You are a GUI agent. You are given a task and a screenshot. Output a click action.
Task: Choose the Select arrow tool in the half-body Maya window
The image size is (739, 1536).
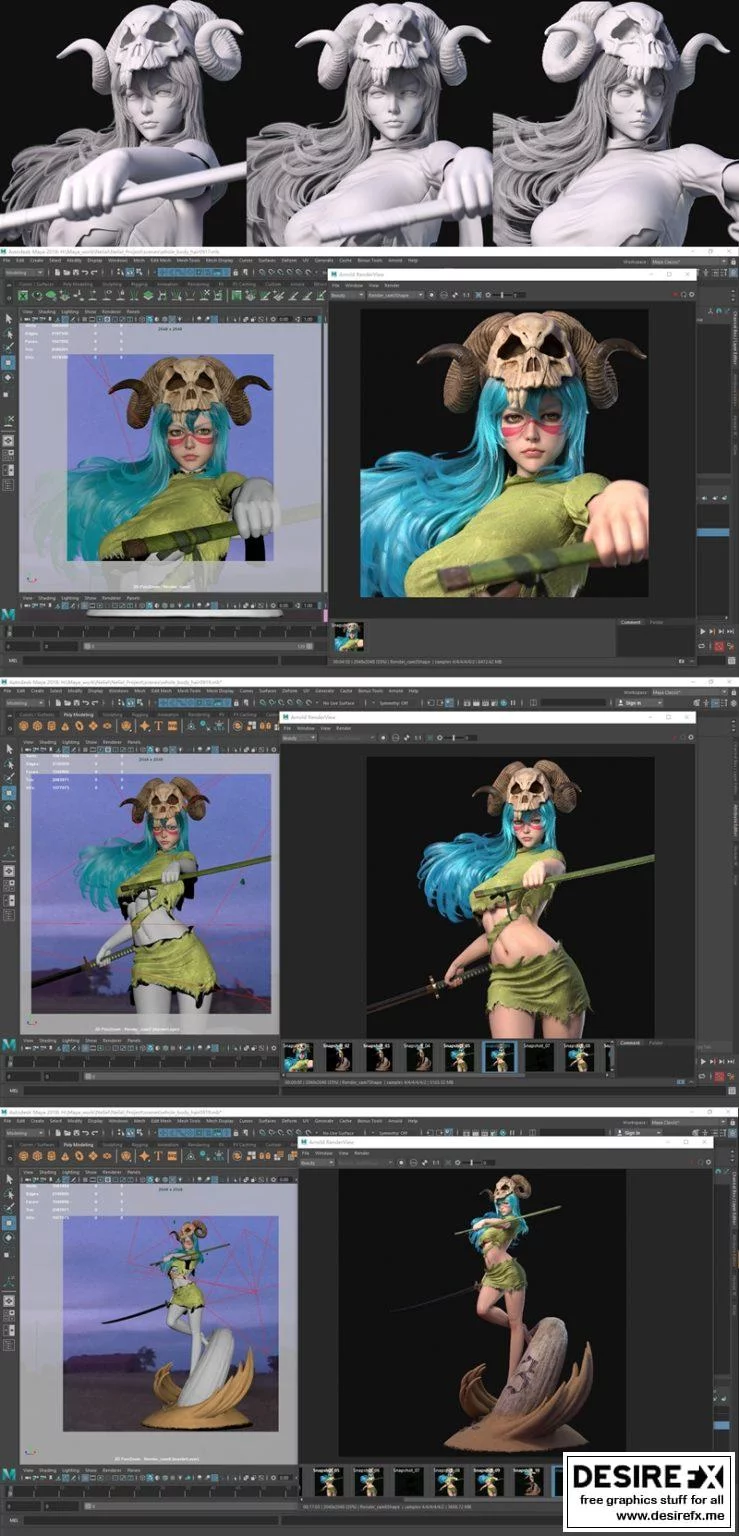pos(8,750)
